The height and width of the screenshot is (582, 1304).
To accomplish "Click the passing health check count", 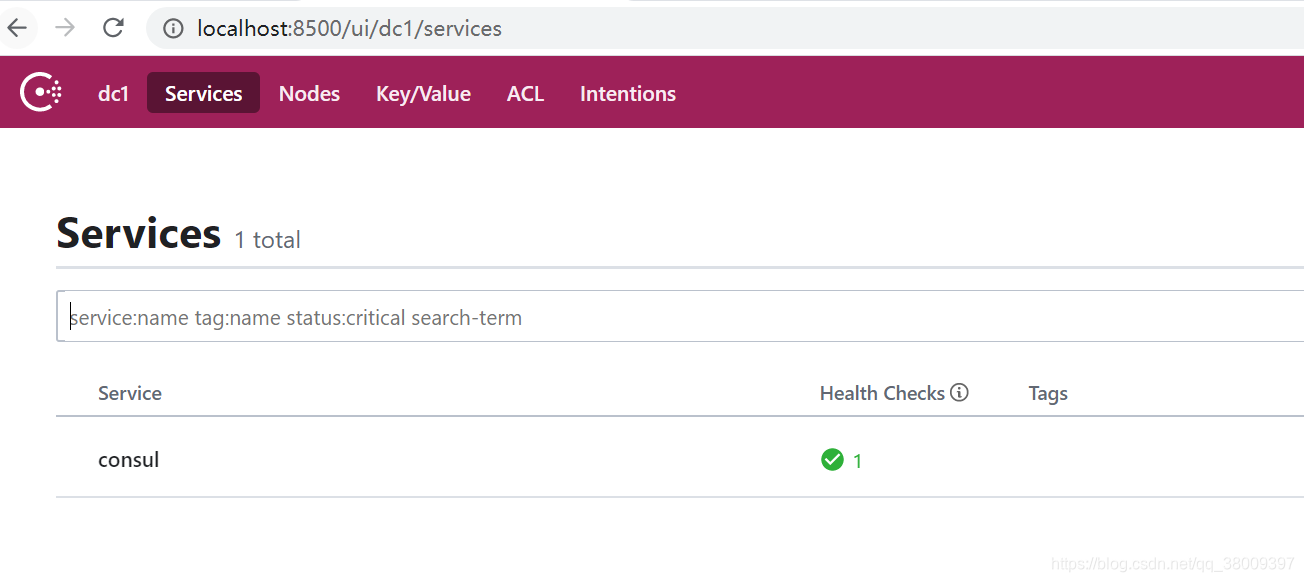I will tap(857, 461).
